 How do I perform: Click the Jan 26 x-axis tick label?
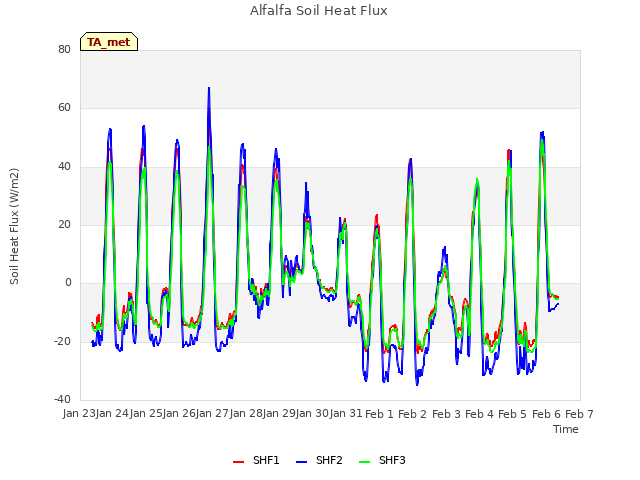pyautogui.click(x=179, y=413)
